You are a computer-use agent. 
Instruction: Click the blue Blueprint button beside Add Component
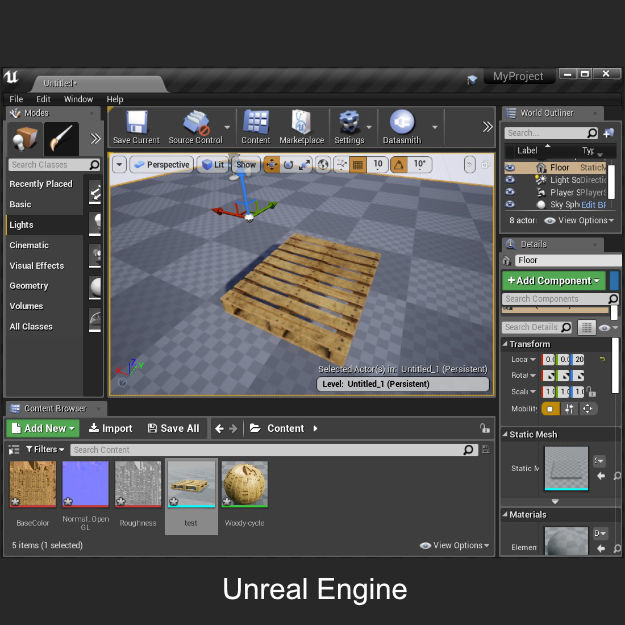tap(614, 281)
